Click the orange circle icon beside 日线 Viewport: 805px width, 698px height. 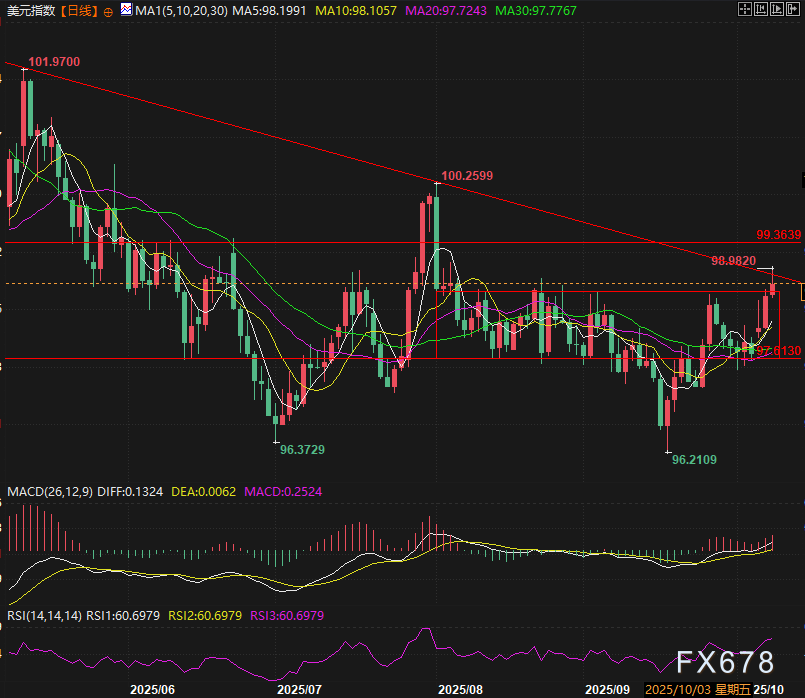tap(108, 12)
